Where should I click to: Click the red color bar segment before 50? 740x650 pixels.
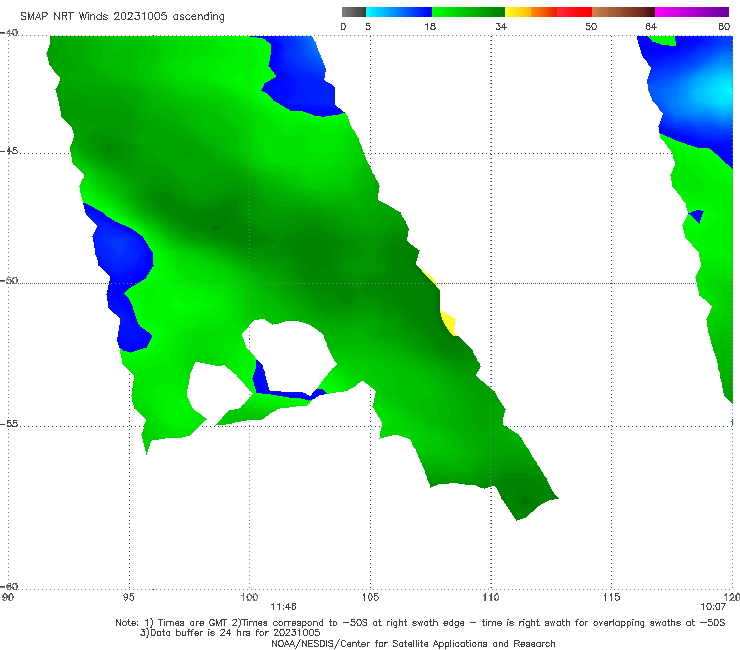point(574,12)
